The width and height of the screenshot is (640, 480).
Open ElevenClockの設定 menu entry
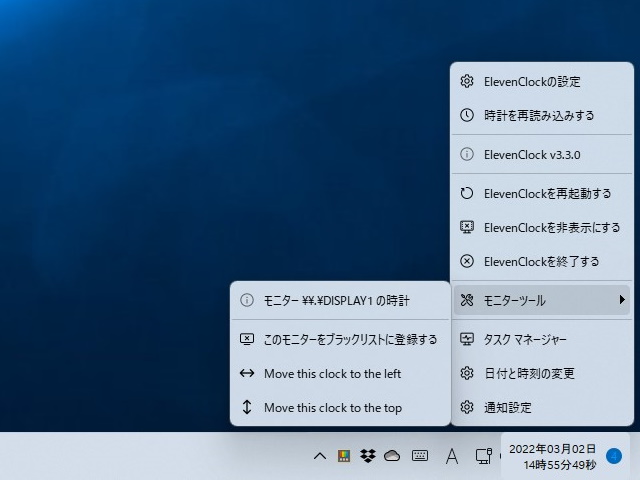coord(542,82)
